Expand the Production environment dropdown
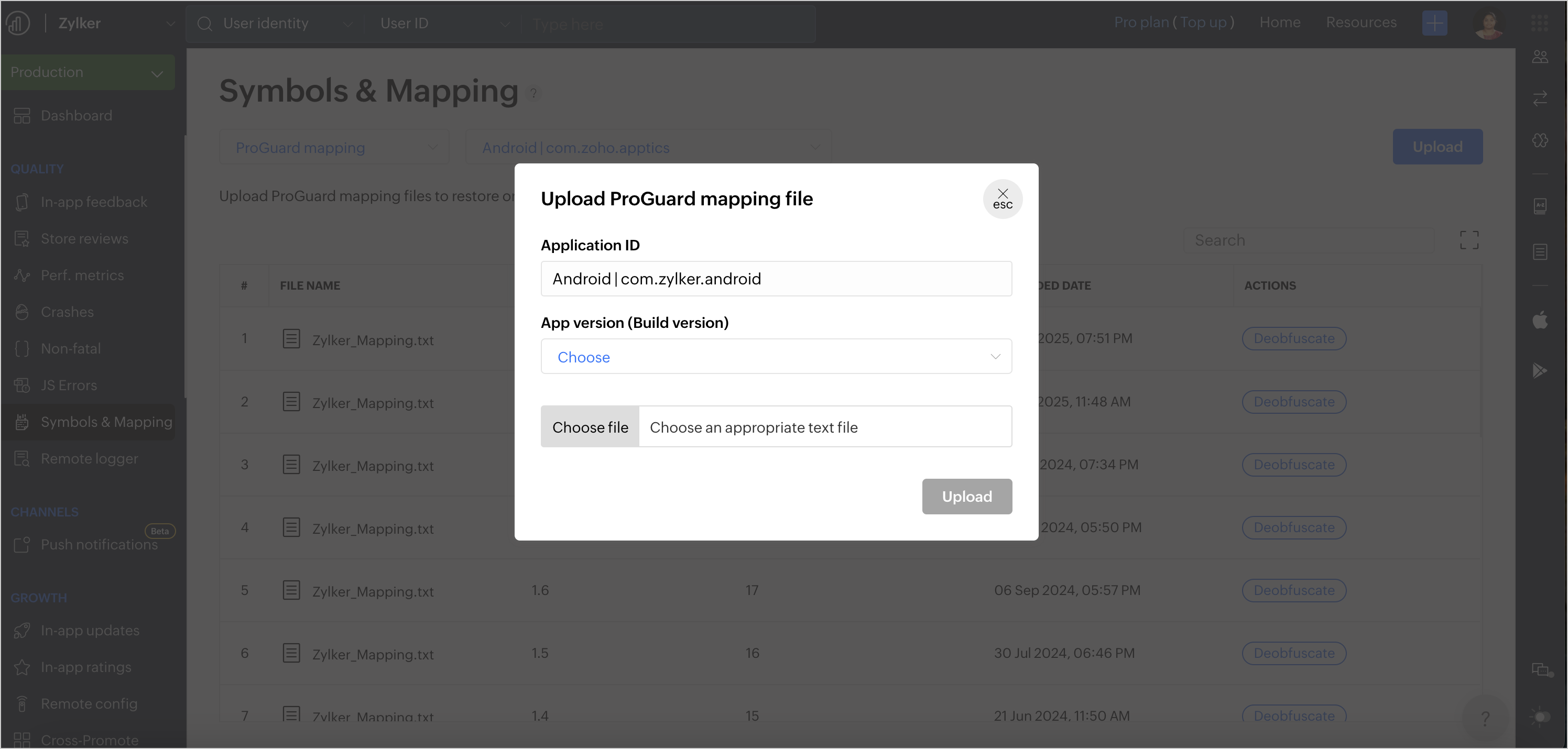 click(x=88, y=72)
